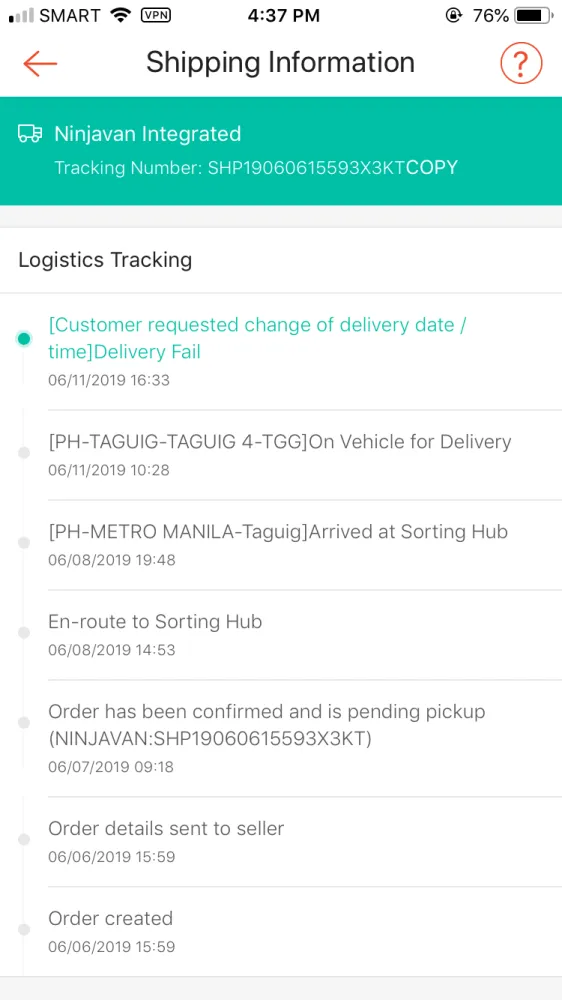This screenshot has width=562, height=1000.
Task: Select the green Delivery Fail timeline dot
Action: tap(24, 339)
